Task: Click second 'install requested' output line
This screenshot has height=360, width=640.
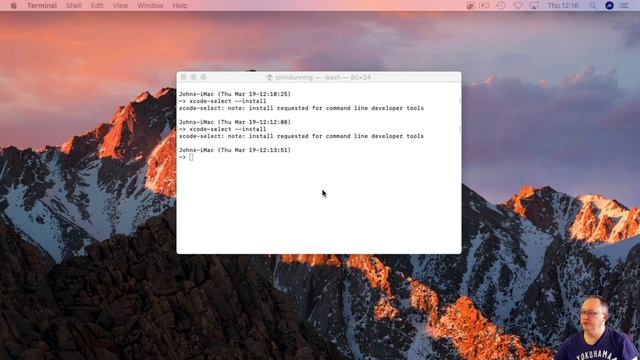Action: pos(301,136)
